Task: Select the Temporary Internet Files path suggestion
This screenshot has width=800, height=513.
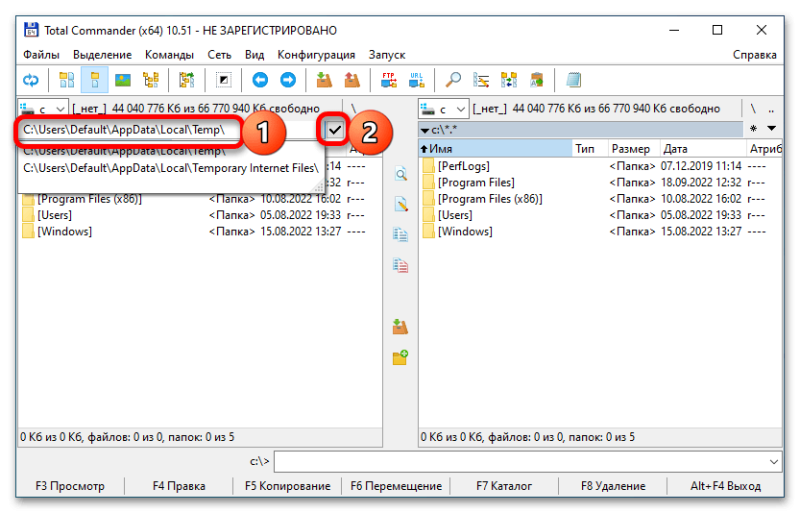Action: pos(171,168)
